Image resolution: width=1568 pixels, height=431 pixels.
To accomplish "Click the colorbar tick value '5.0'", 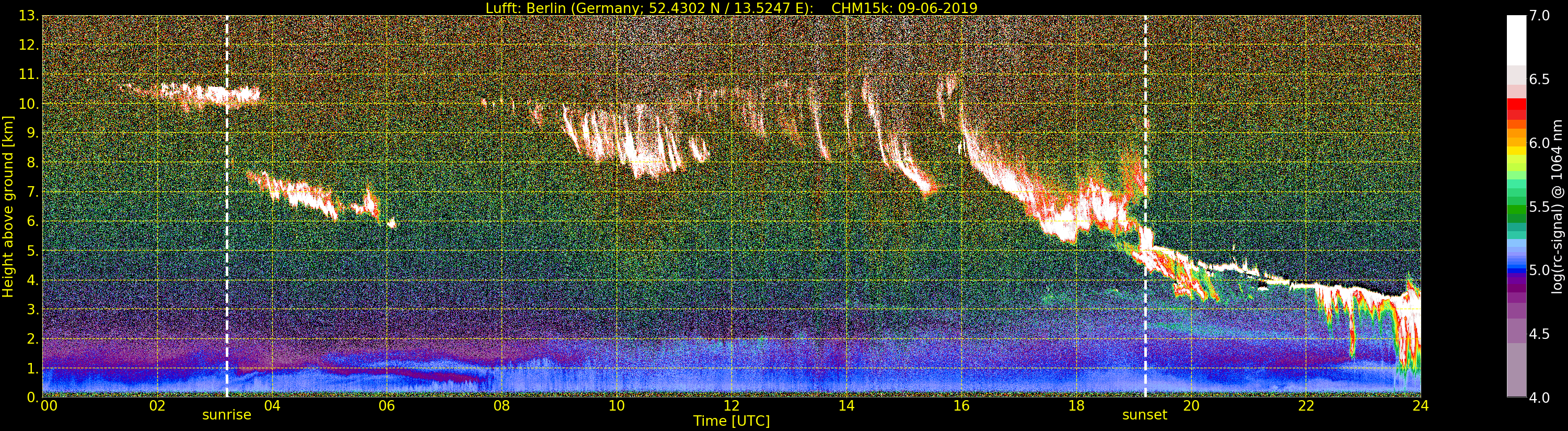I will [x=1539, y=270].
